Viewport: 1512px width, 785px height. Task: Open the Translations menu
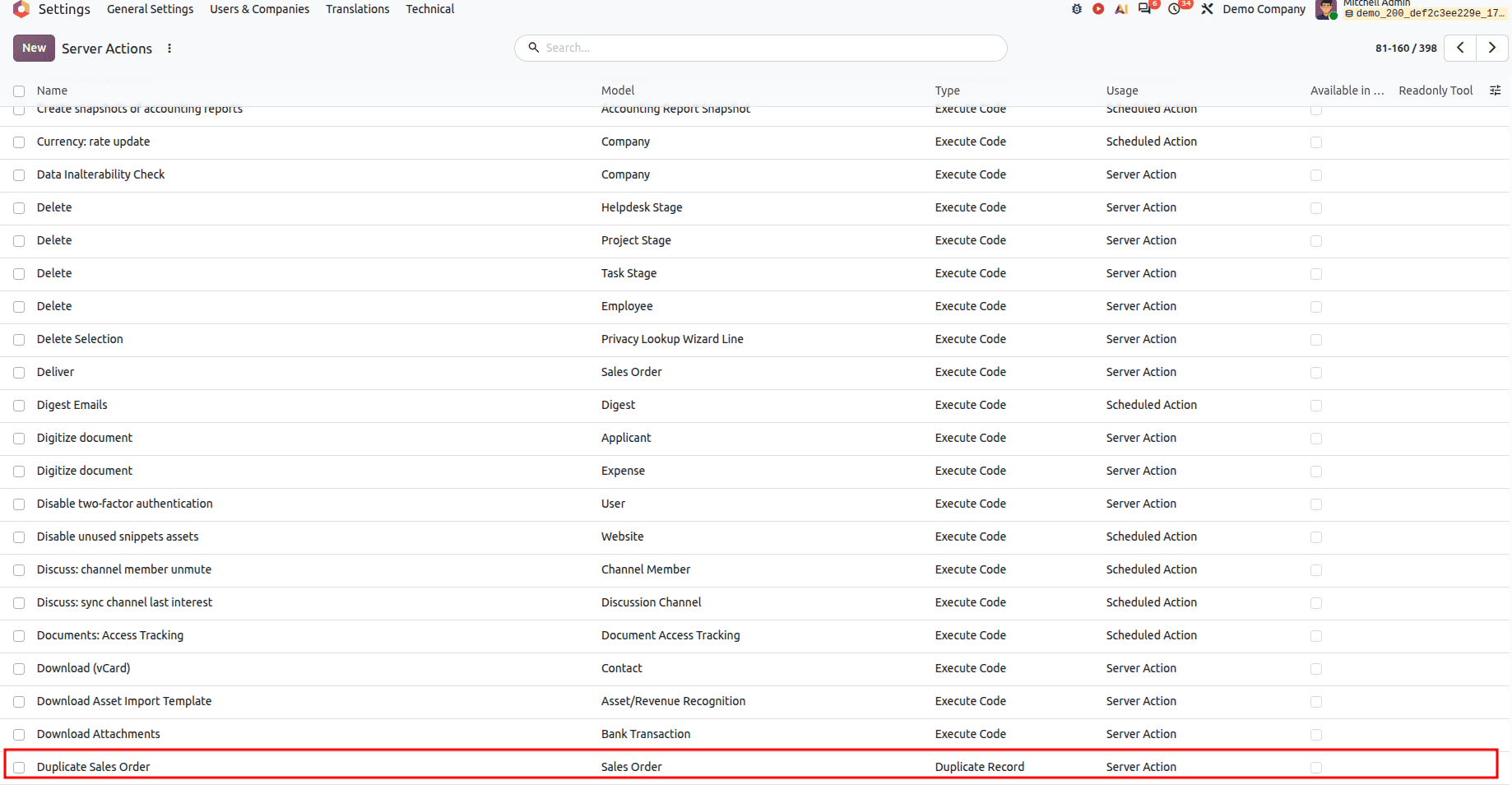(358, 9)
